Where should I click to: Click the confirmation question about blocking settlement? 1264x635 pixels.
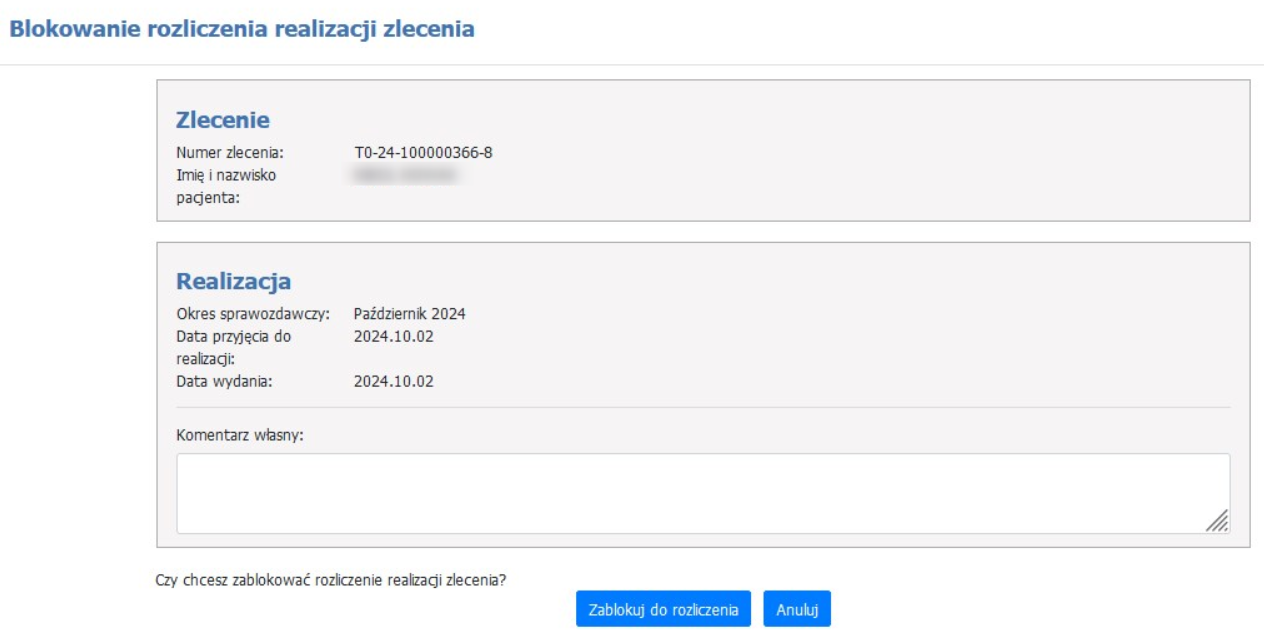(331, 580)
